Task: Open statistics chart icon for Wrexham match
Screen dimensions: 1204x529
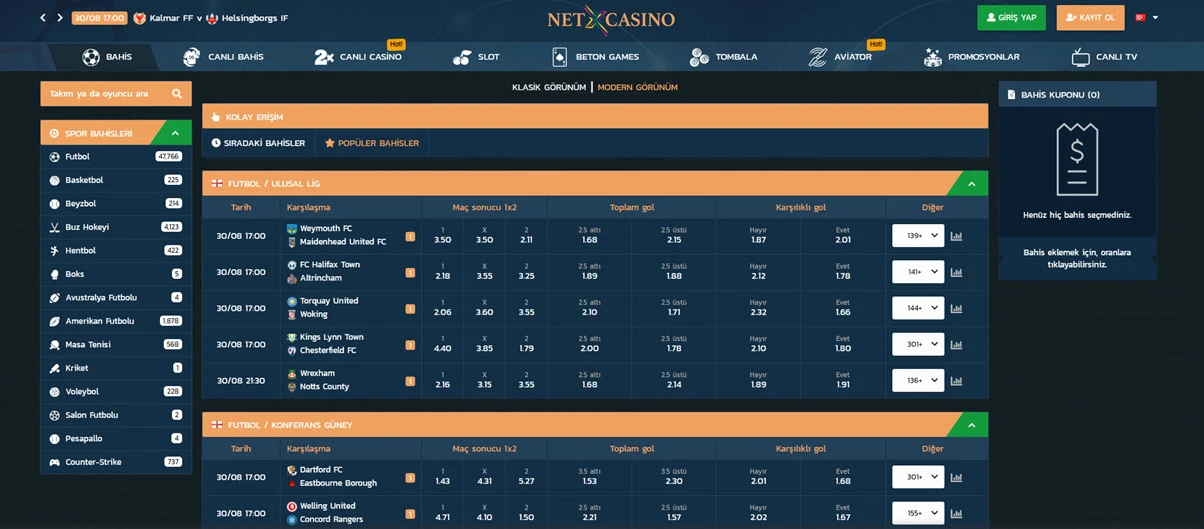Action: pyautogui.click(x=956, y=381)
